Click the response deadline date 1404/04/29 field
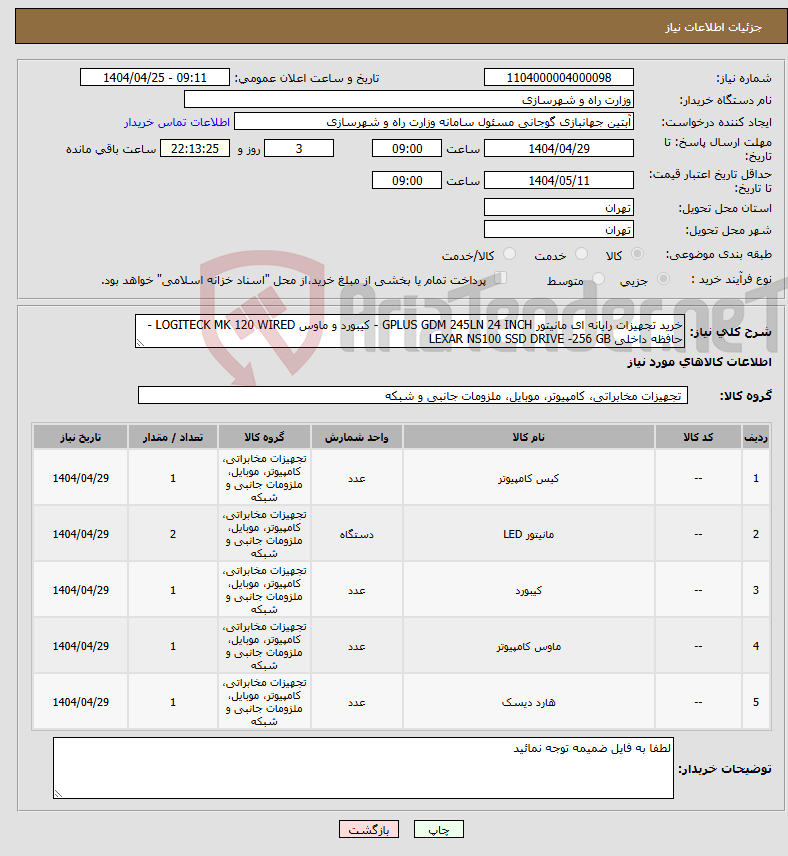 559,148
